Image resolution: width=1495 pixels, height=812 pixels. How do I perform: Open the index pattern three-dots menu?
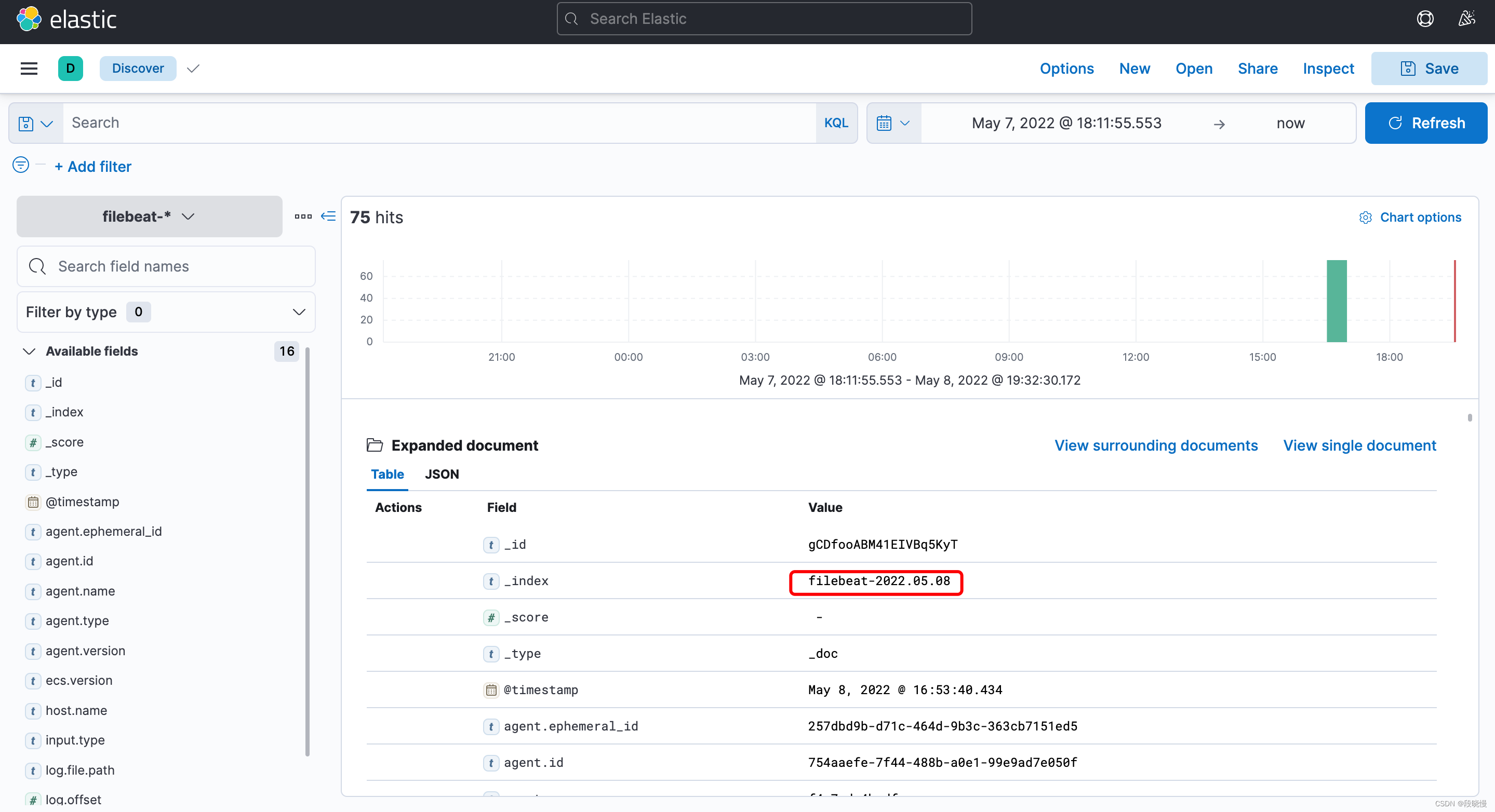pos(303,216)
